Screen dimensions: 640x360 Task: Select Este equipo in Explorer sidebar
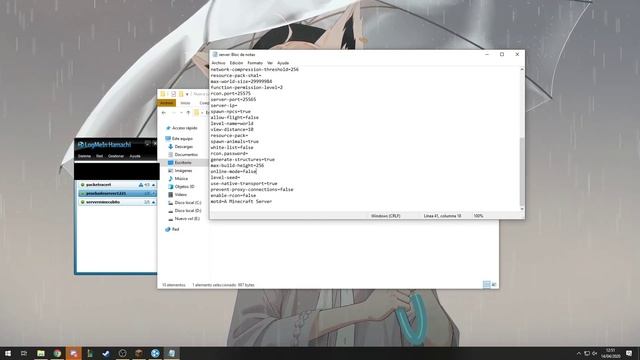point(179,138)
